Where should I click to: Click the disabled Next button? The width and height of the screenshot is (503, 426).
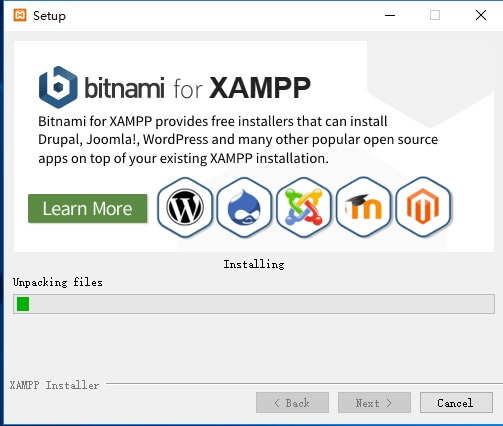click(x=374, y=403)
